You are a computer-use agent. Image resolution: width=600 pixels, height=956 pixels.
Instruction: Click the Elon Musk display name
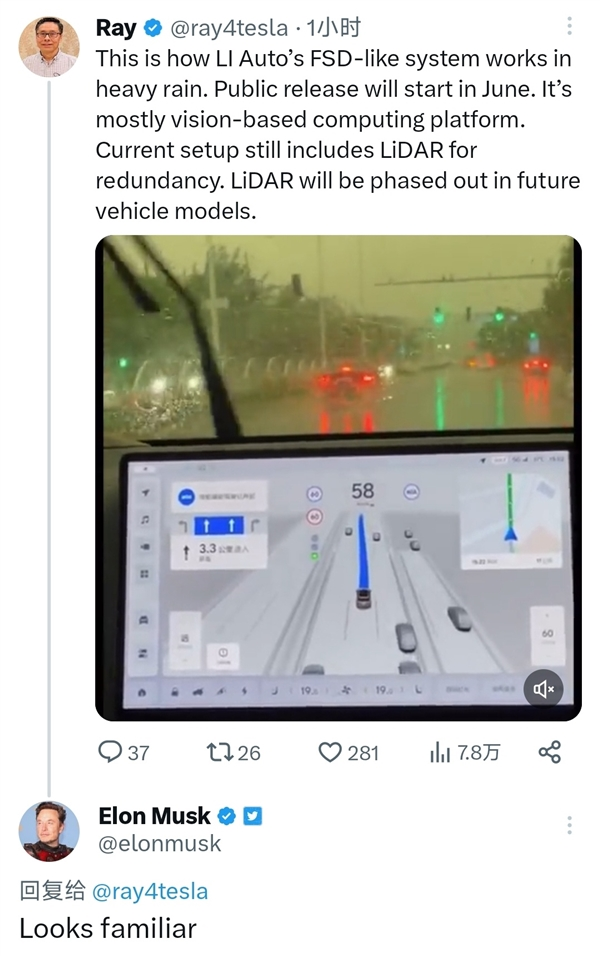[154, 816]
